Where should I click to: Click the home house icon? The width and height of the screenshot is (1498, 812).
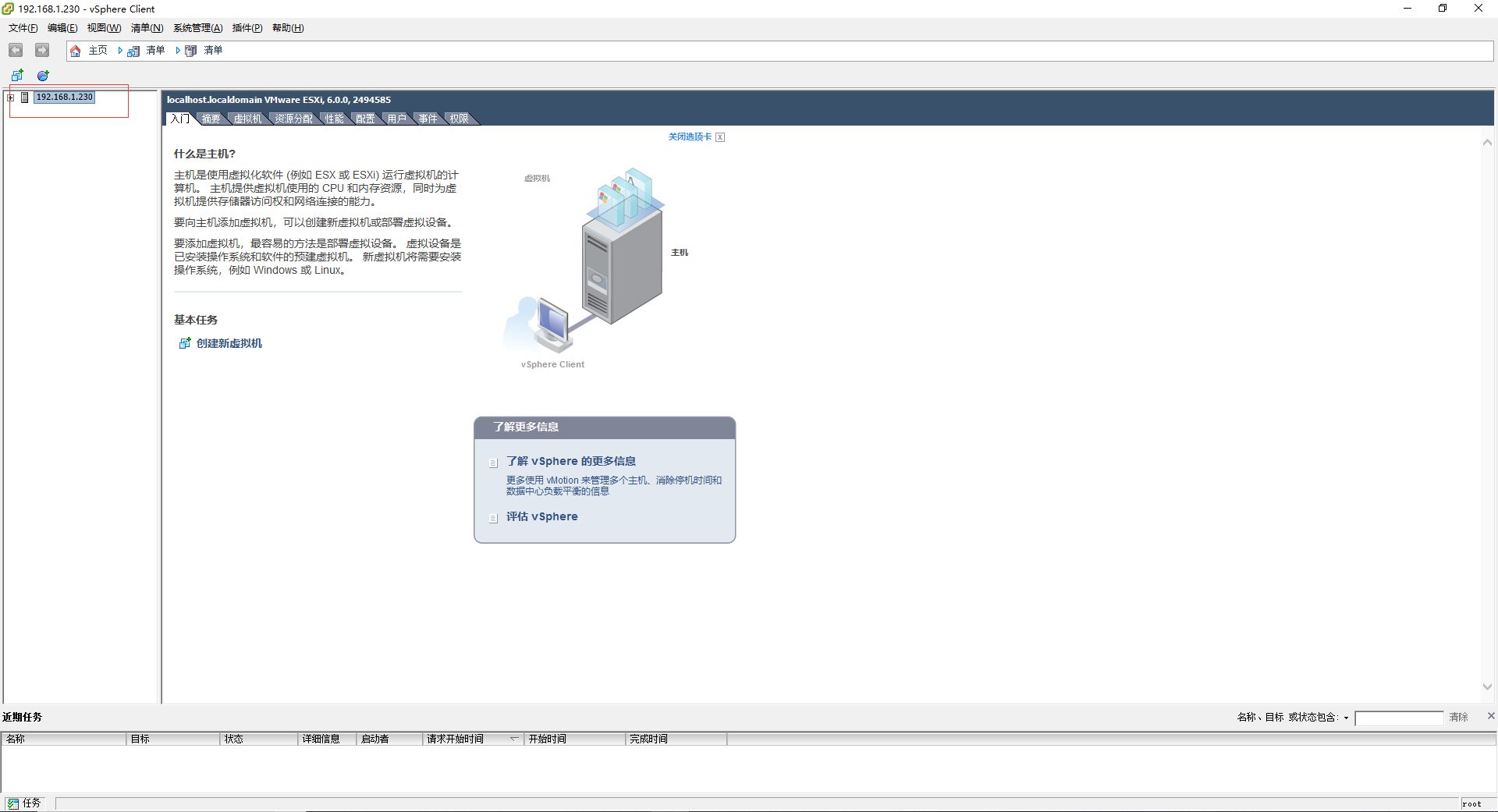tap(76, 51)
